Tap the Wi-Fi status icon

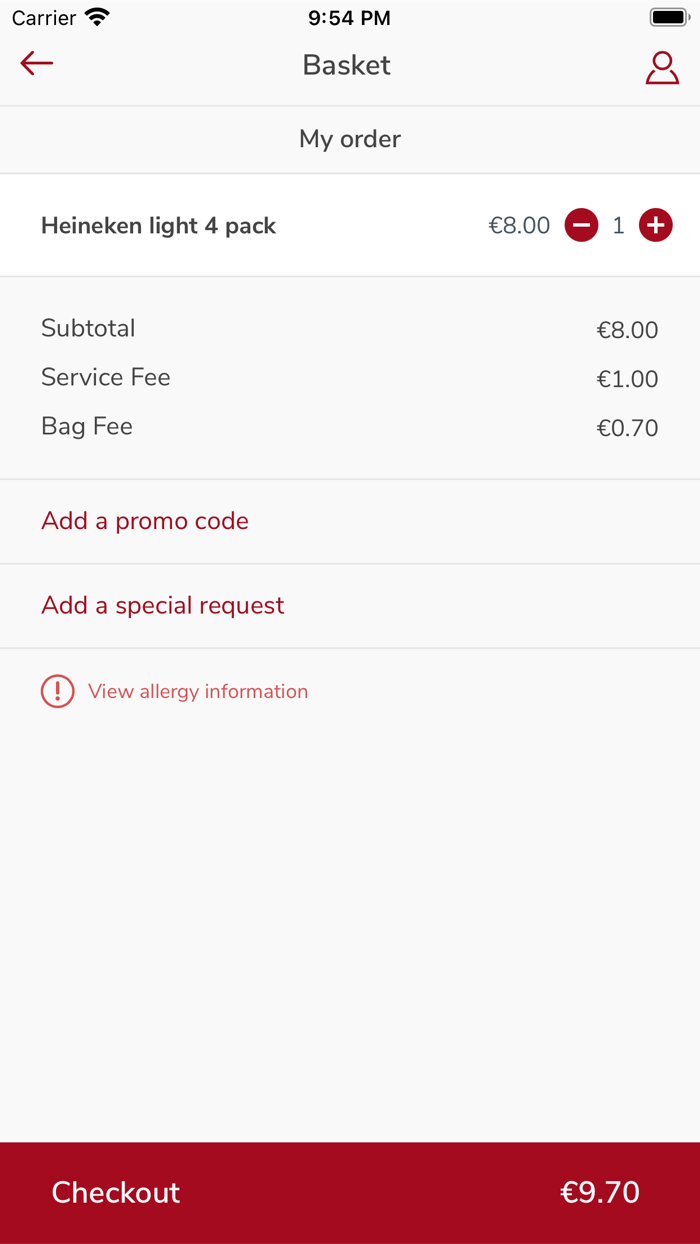point(97,18)
